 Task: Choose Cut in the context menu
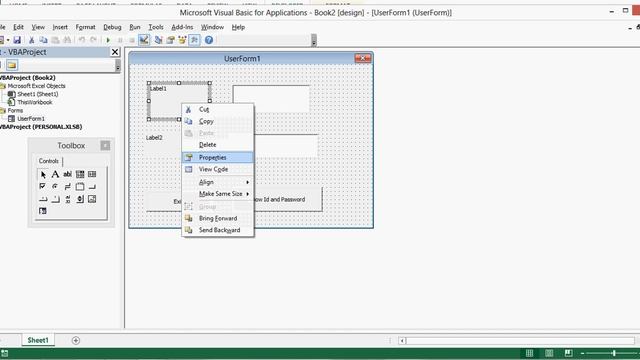coord(218,109)
